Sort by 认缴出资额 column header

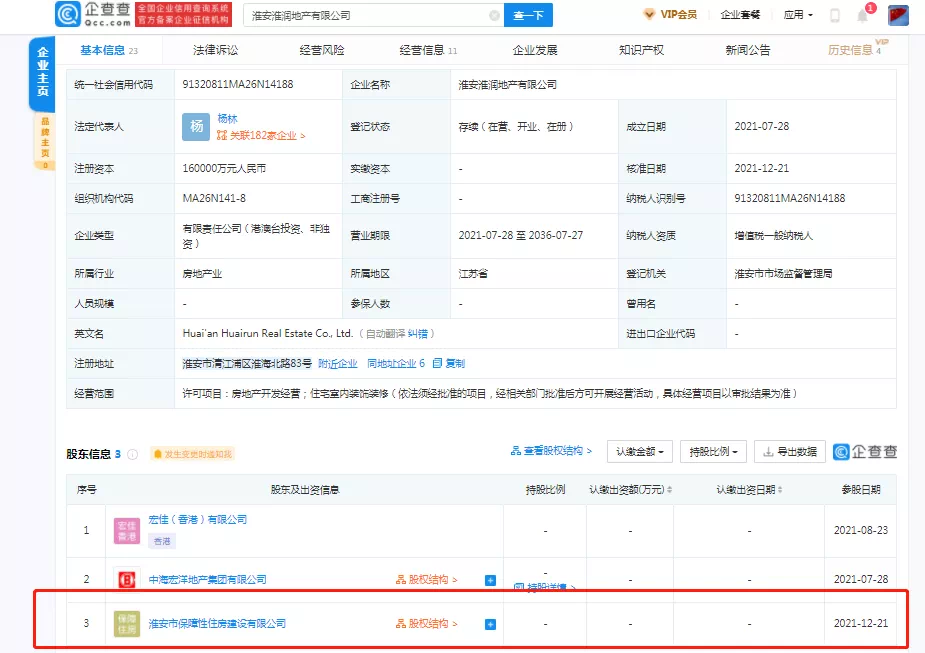pyautogui.click(x=629, y=490)
